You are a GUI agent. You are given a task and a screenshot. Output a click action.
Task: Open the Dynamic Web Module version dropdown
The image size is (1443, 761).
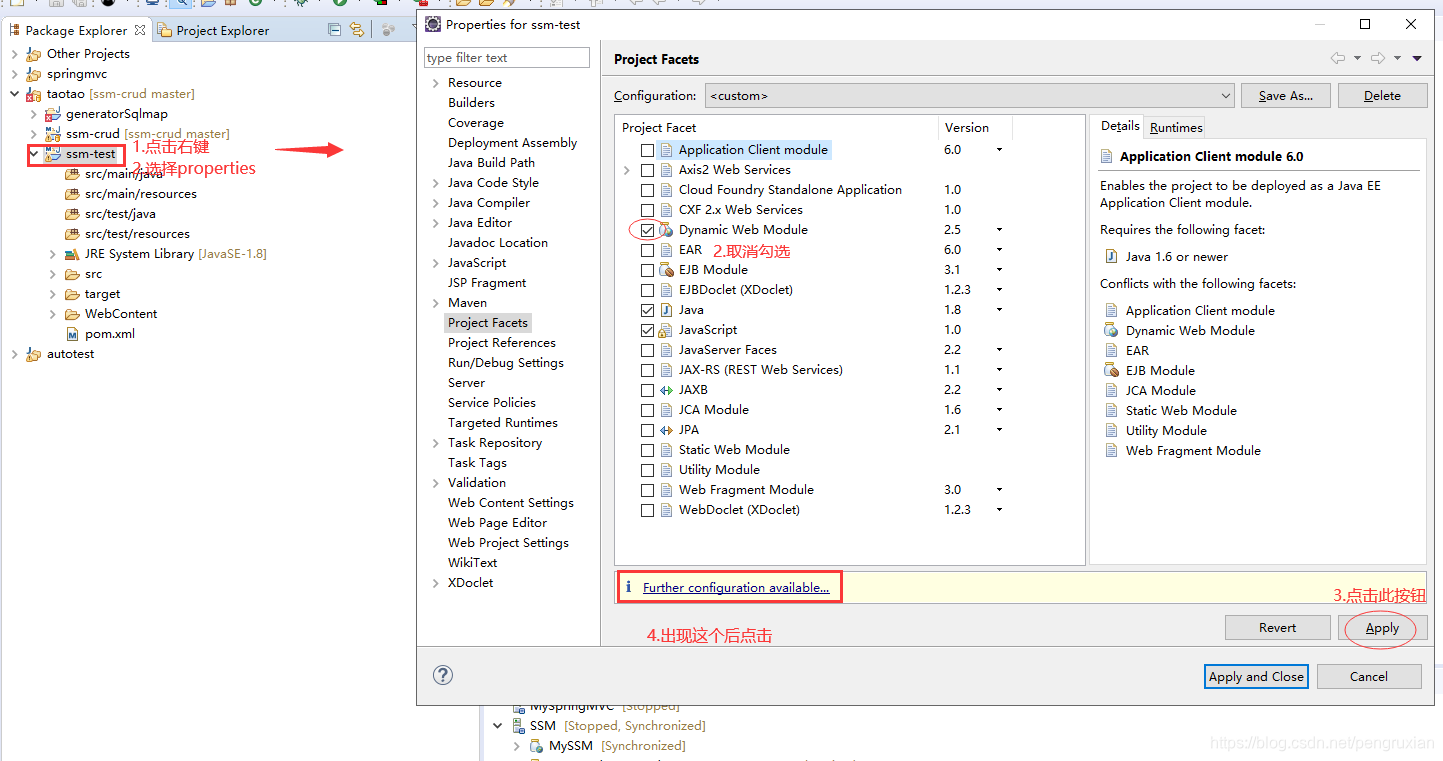tap(998, 230)
